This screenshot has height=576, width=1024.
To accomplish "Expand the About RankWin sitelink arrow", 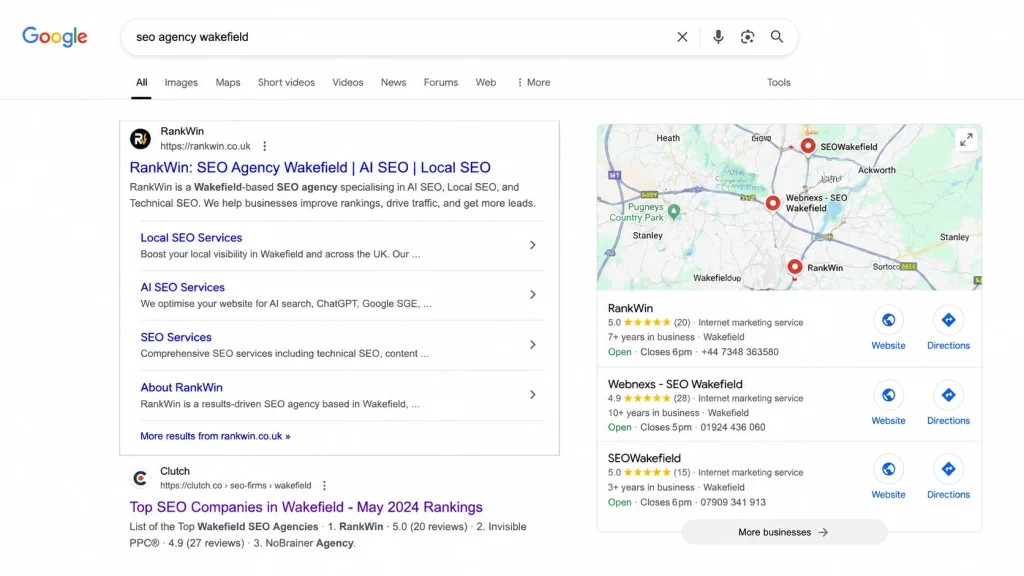I will [533, 394].
